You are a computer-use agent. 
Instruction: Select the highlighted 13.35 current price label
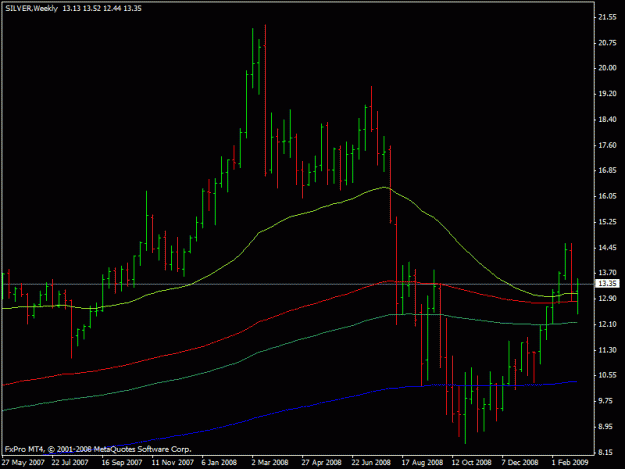point(607,283)
